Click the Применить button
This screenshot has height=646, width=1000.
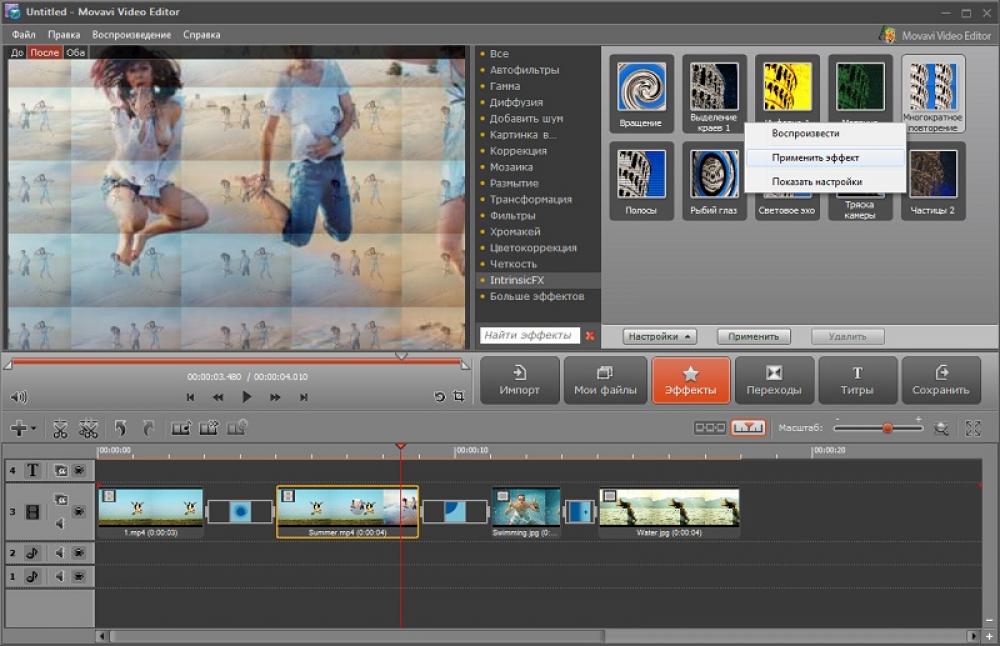753,336
